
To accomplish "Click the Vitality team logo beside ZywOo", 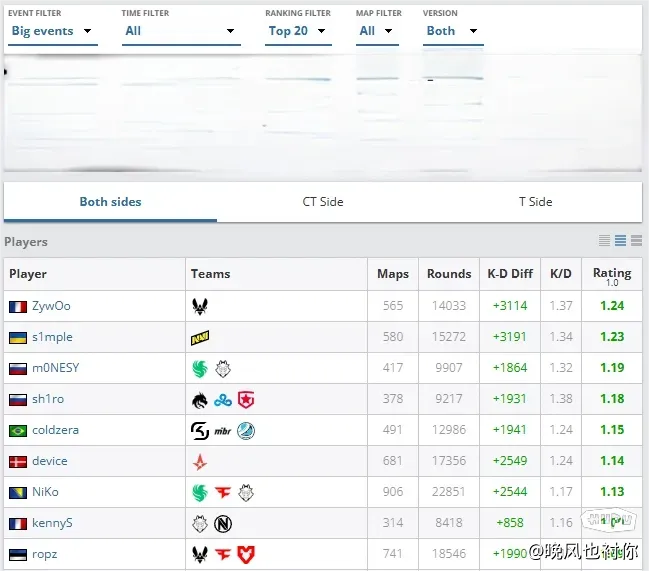I will [x=200, y=306].
